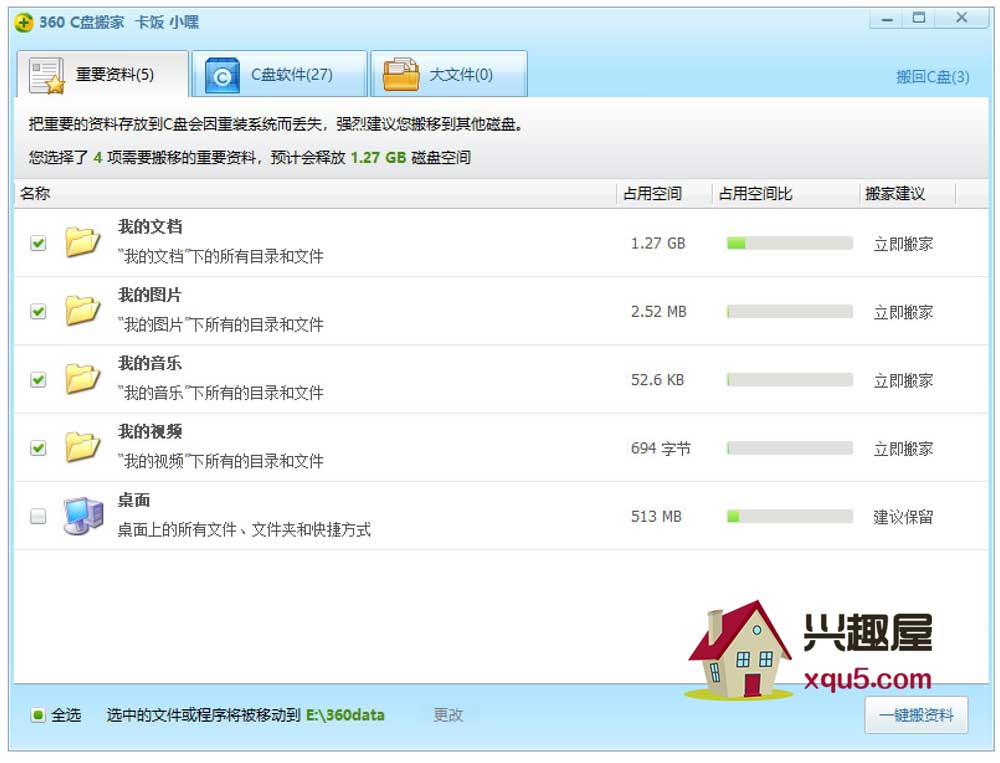Click 立即搬家 for 我的文档
The width and height of the screenshot is (1000, 763).
903,244
